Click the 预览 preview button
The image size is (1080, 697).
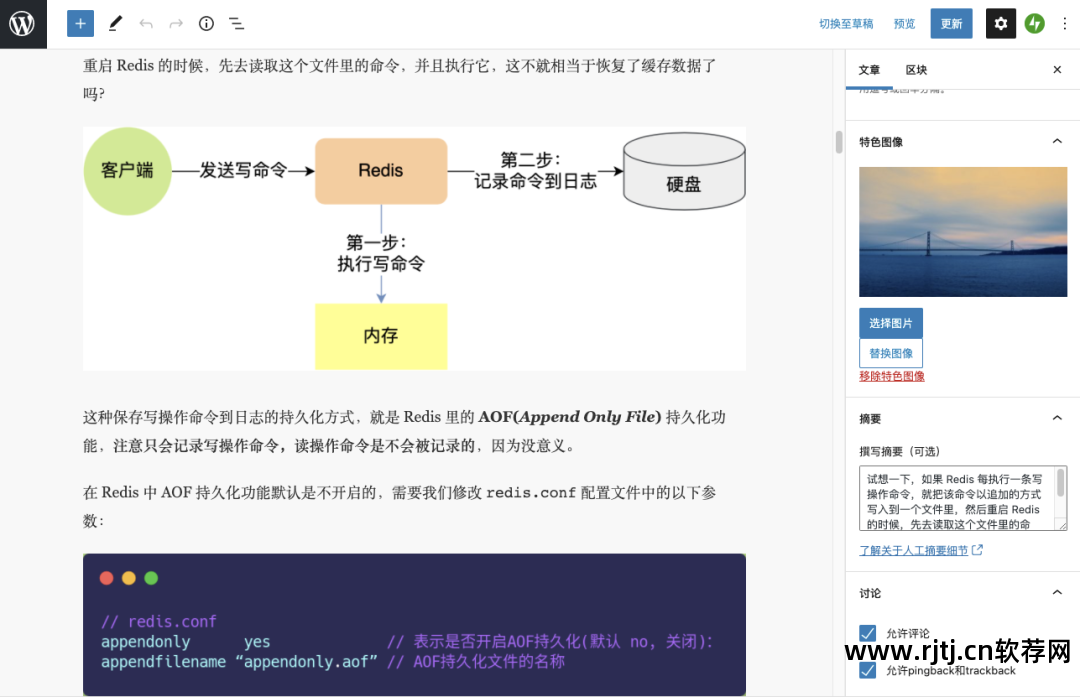(x=904, y=24)
